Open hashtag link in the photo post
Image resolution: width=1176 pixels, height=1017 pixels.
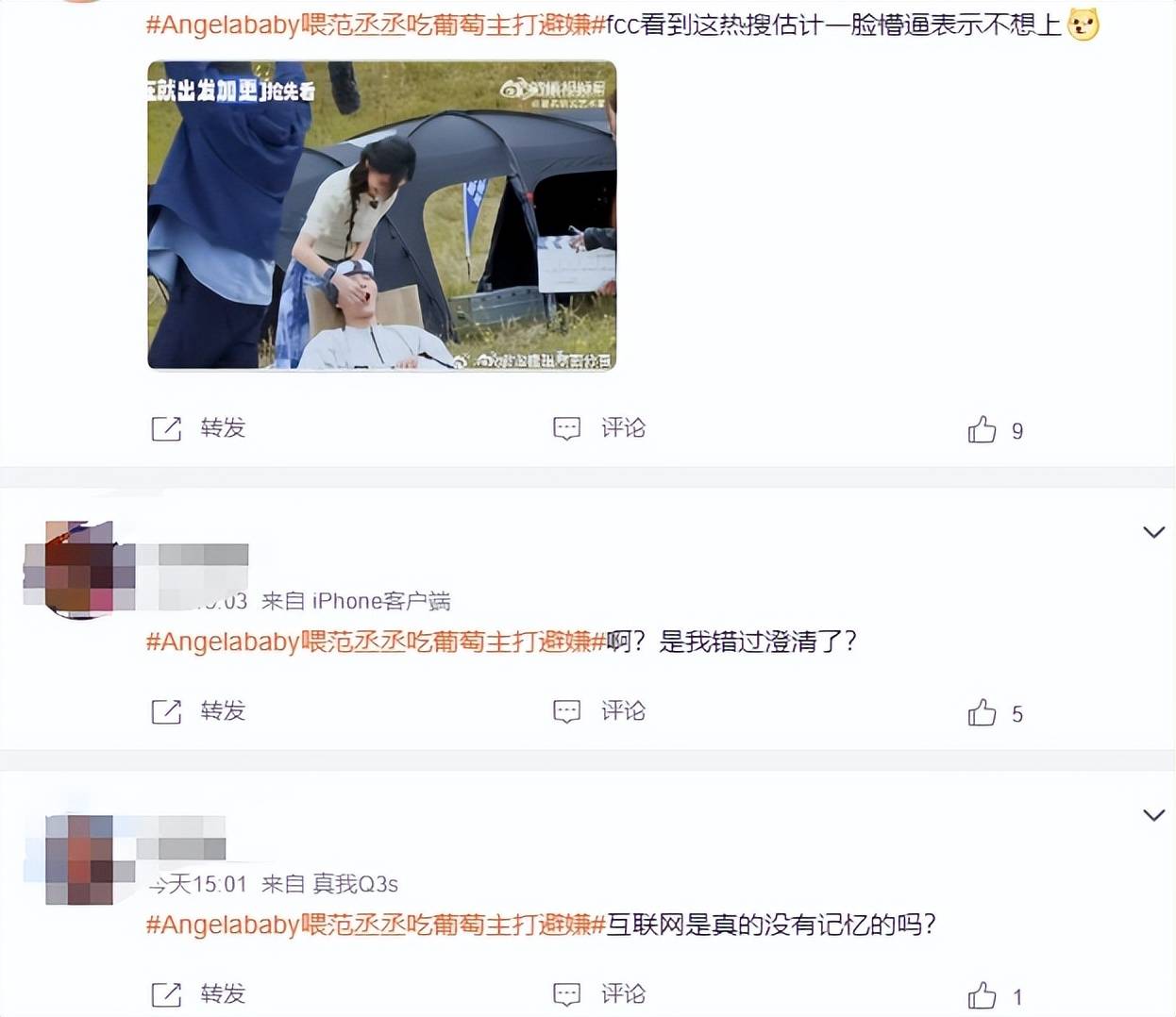(375, 25)
